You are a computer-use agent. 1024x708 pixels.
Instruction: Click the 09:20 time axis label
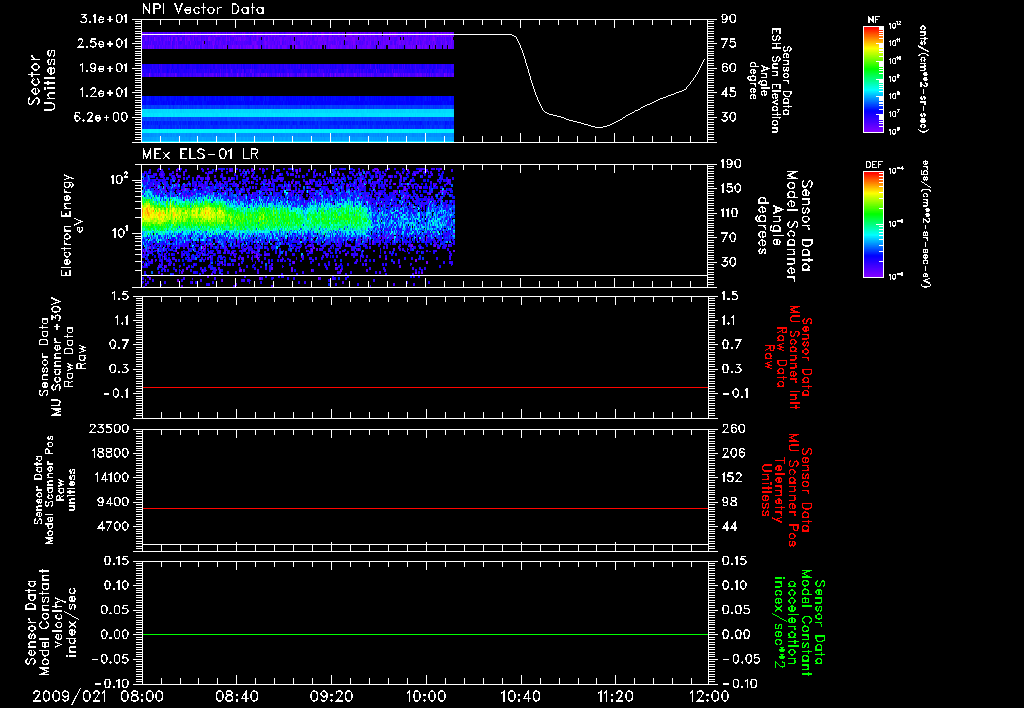[x=332, y=696]
